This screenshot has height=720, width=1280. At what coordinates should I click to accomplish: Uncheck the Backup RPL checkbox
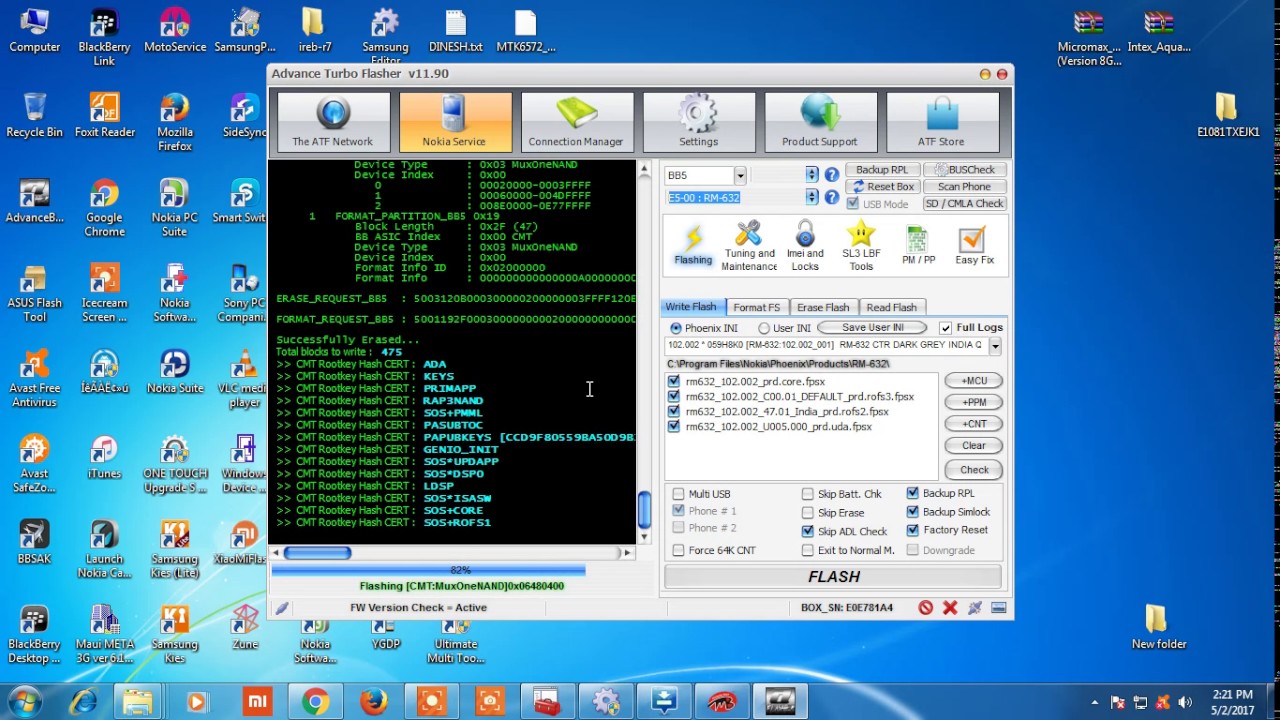(x=913, y=493)
